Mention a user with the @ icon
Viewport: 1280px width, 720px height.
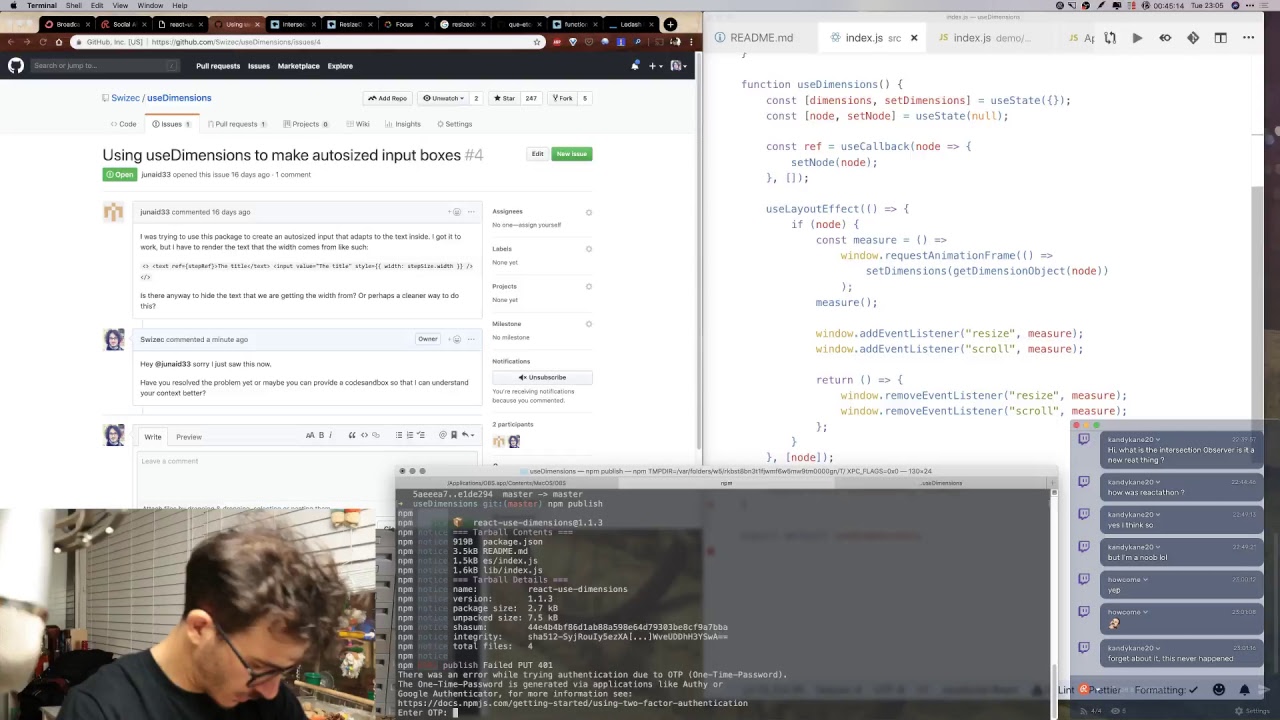tap(442, 435)
